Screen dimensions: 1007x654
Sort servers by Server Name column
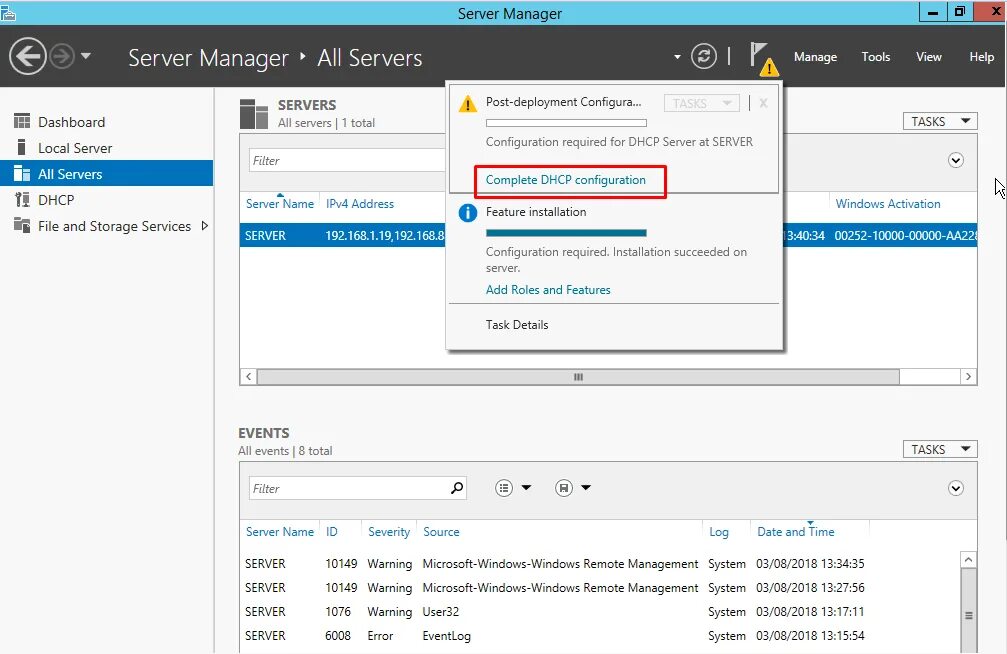(x=279, y=204)
